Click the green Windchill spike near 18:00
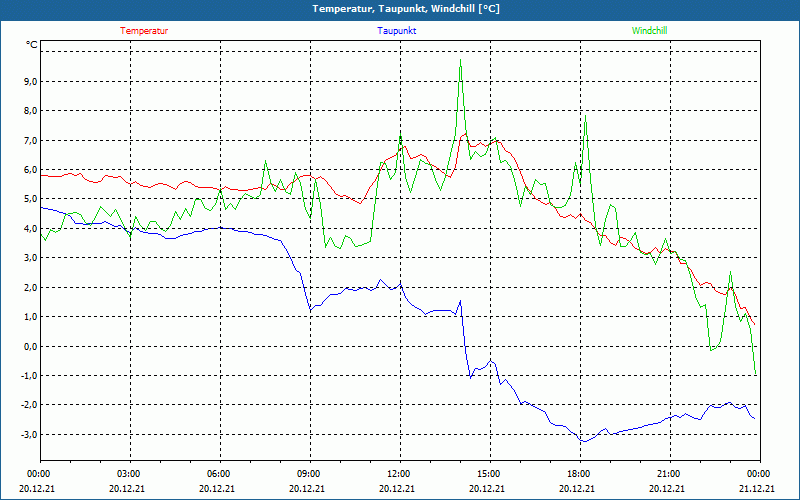This screenshot has width=800, height=500. pyautogui.click(x=585, y=117)
